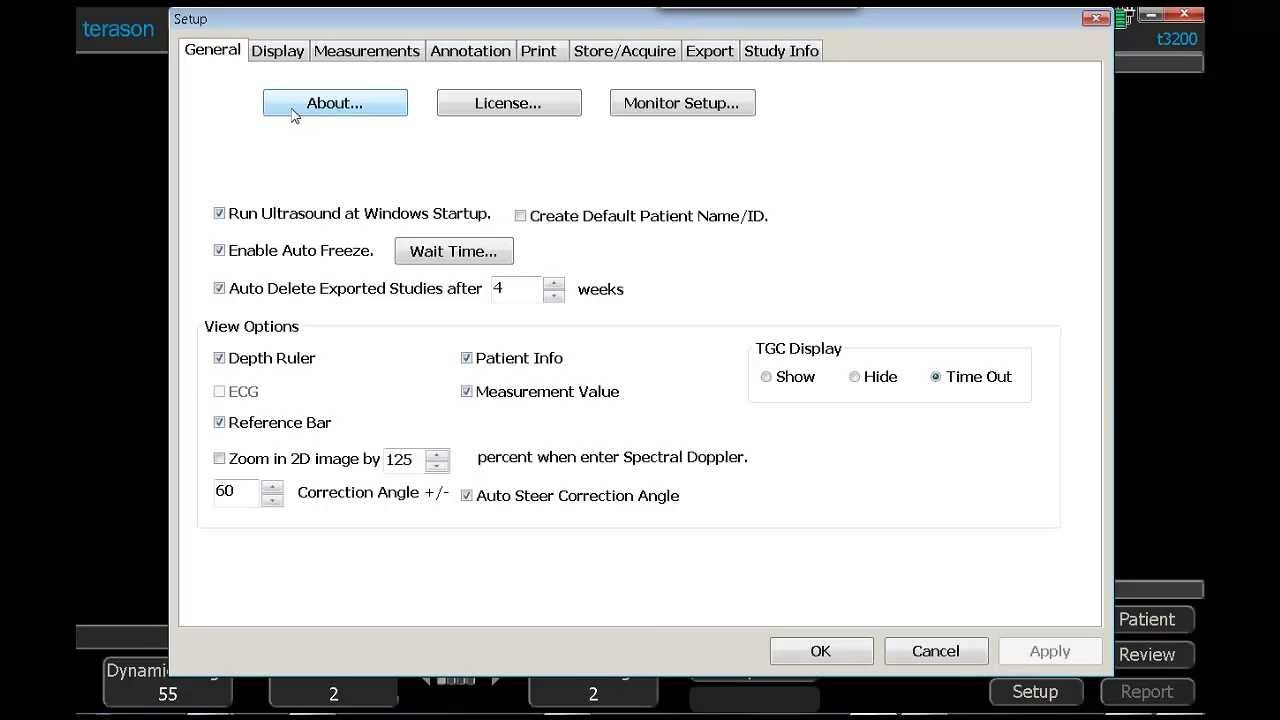Open the Print tab
Viewport: 1280px width, 720px height.
pyautogui.click(x=539, y=51)
